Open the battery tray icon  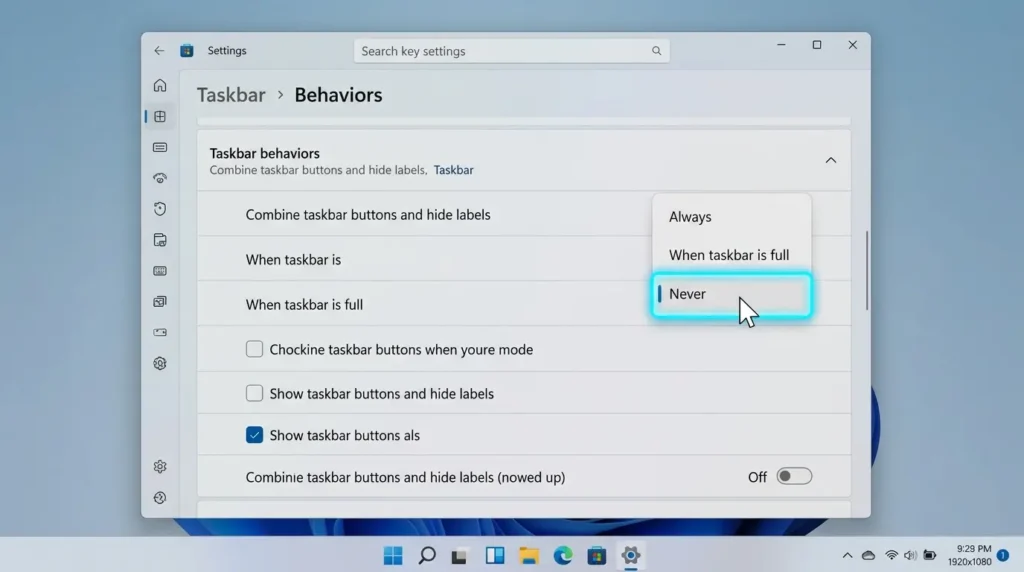930,556
